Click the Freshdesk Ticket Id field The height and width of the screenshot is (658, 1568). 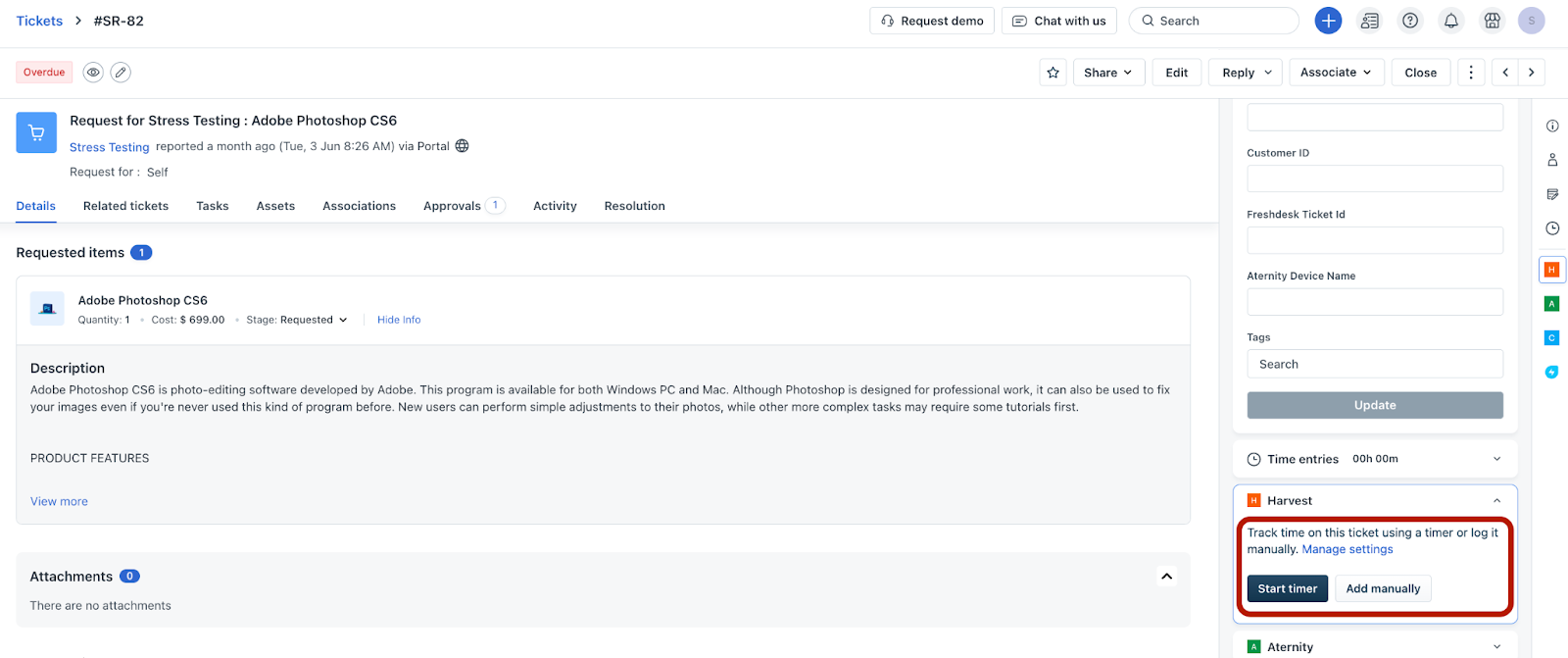(1375, 240)
